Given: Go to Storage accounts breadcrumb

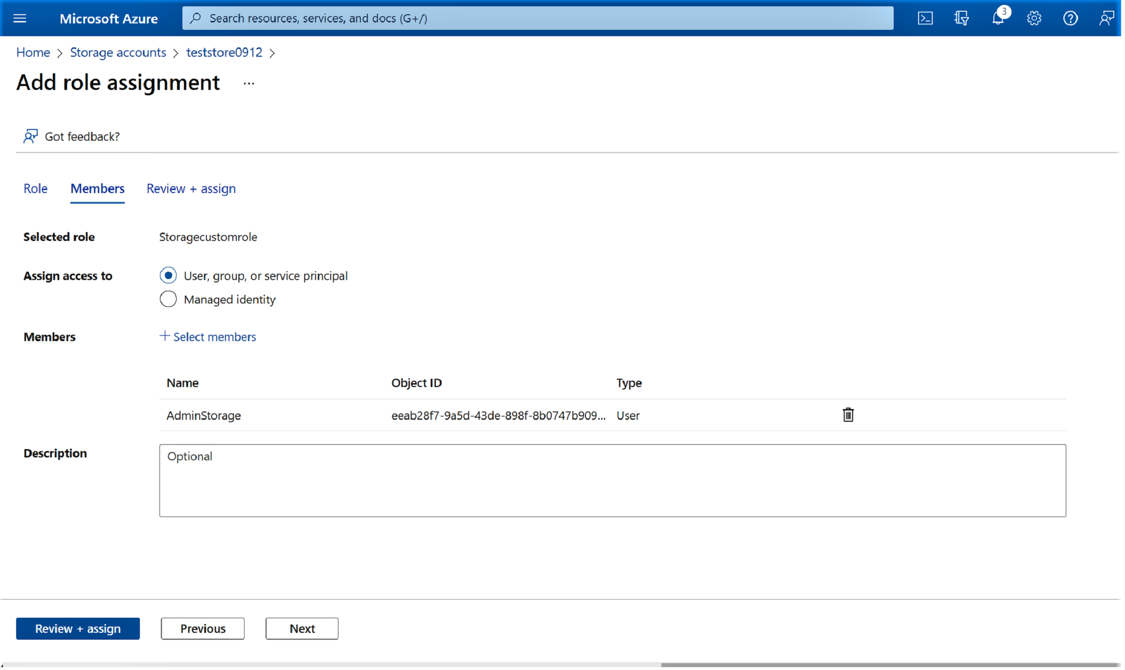Looking at the screenshot, I should [x=118, y=52].
